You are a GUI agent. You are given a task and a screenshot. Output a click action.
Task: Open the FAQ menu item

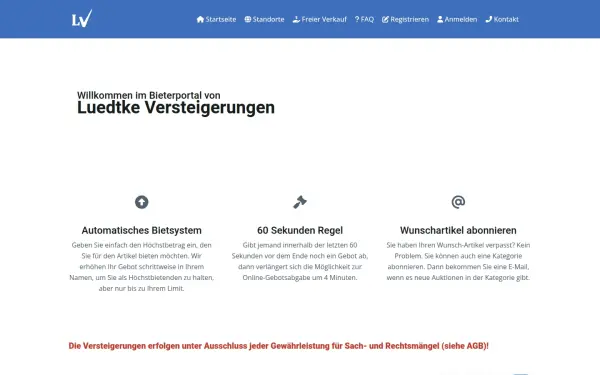pyautogui.click(x=364, y=19)
